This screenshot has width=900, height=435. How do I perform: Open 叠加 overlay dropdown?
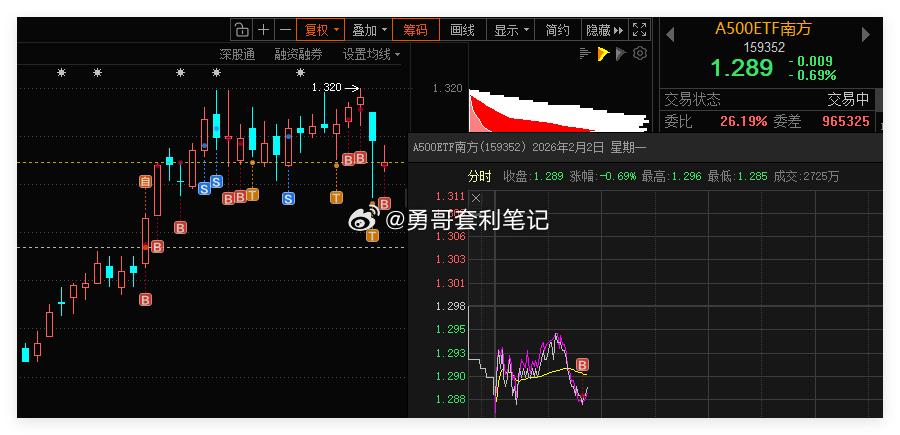[x=369, y=30]
